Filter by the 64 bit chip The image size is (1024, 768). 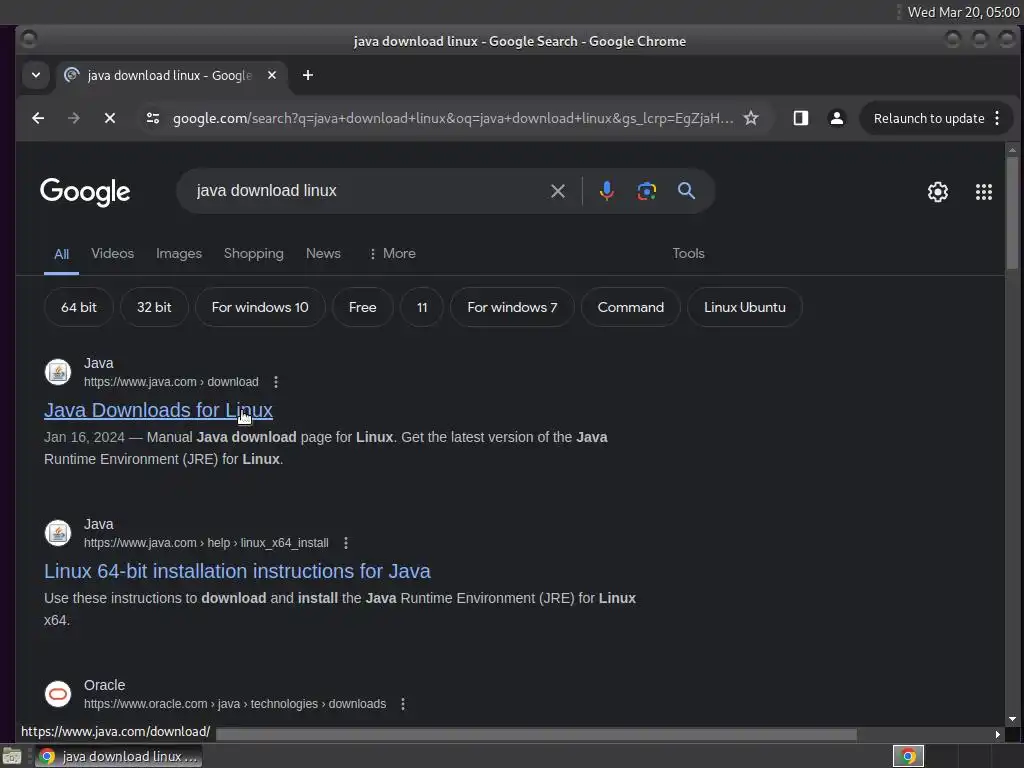(x=79, y=307)
